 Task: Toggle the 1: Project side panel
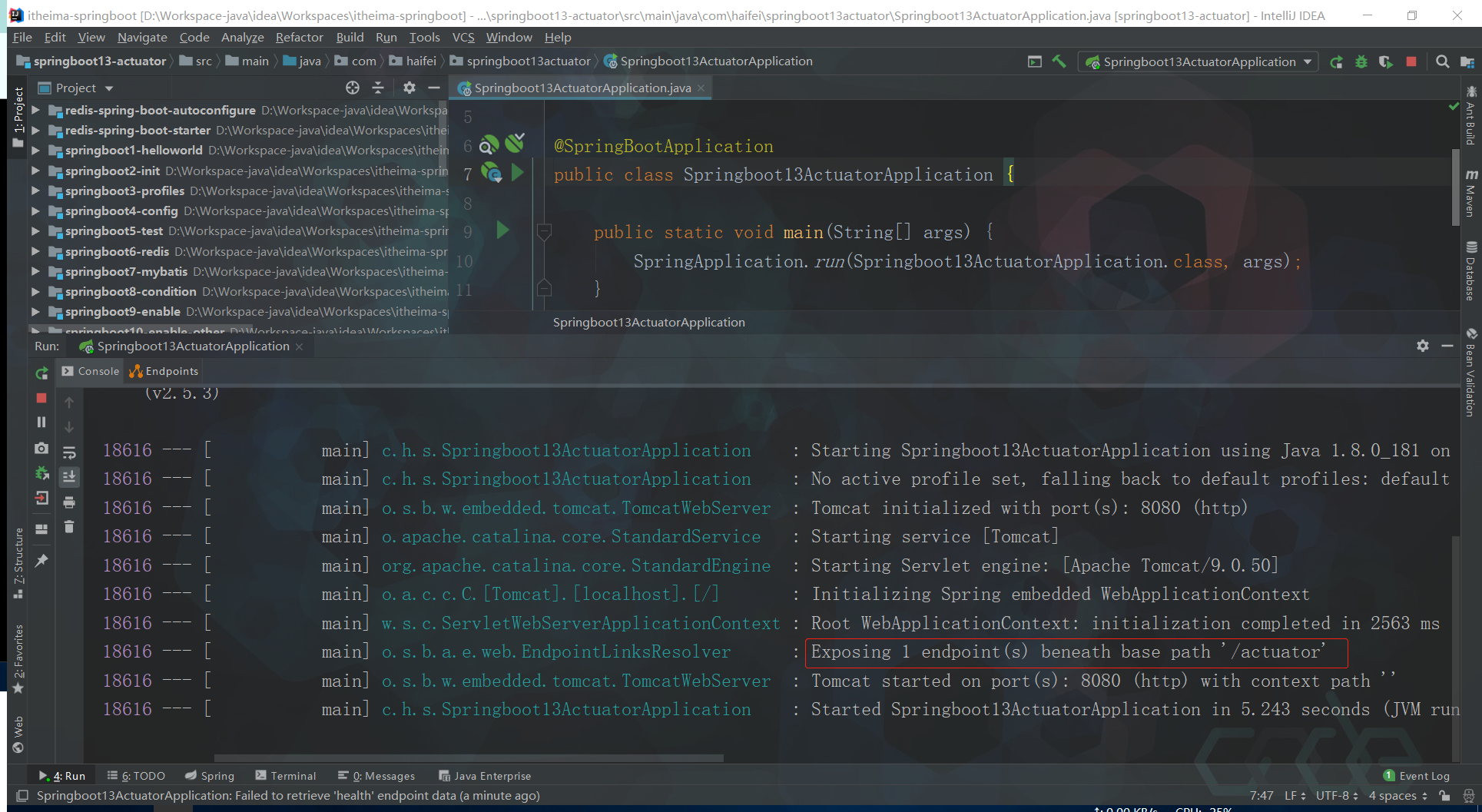tap(18, 118)
